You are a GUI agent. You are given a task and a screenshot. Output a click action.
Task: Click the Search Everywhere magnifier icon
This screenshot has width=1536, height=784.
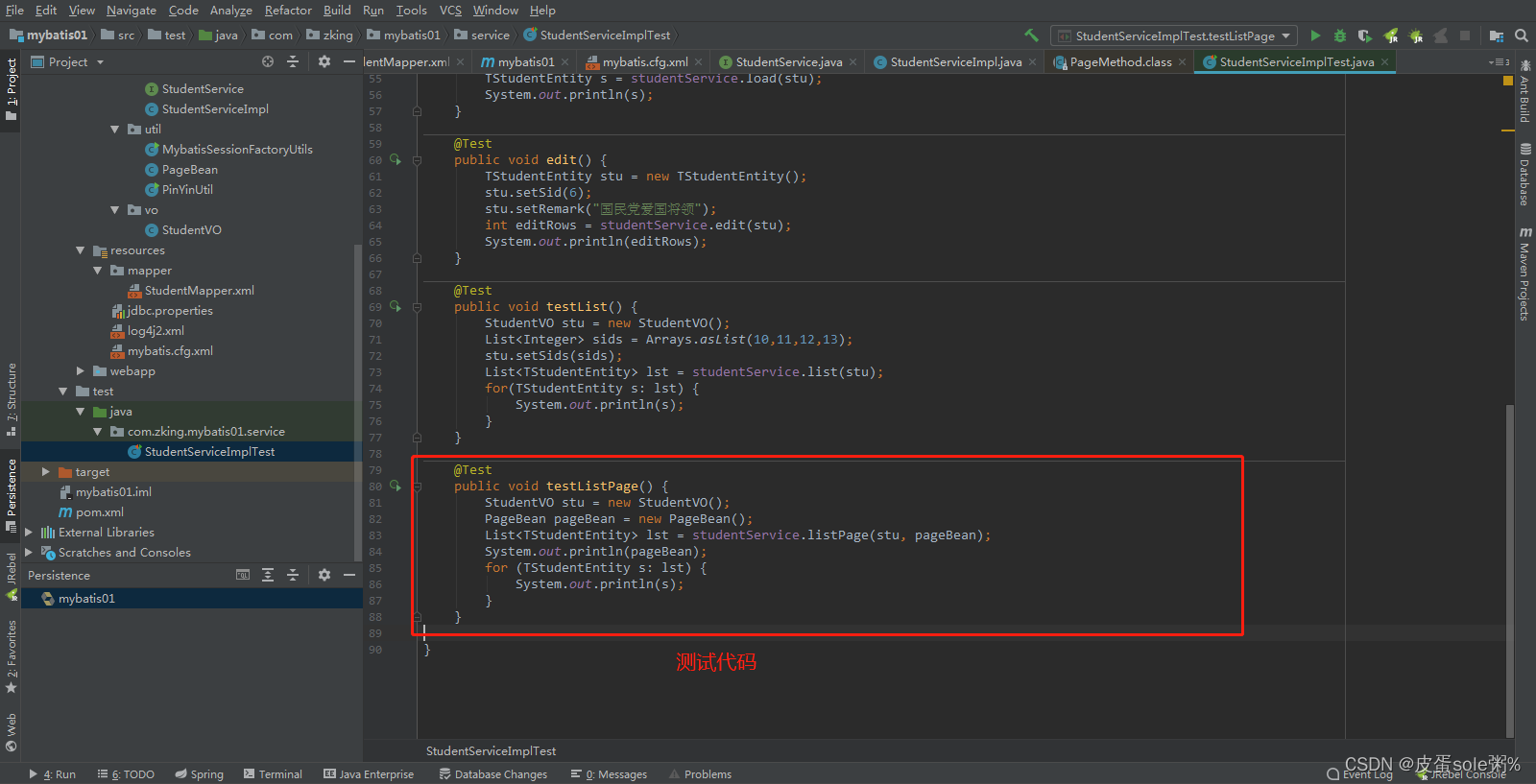click(1521, 36)
